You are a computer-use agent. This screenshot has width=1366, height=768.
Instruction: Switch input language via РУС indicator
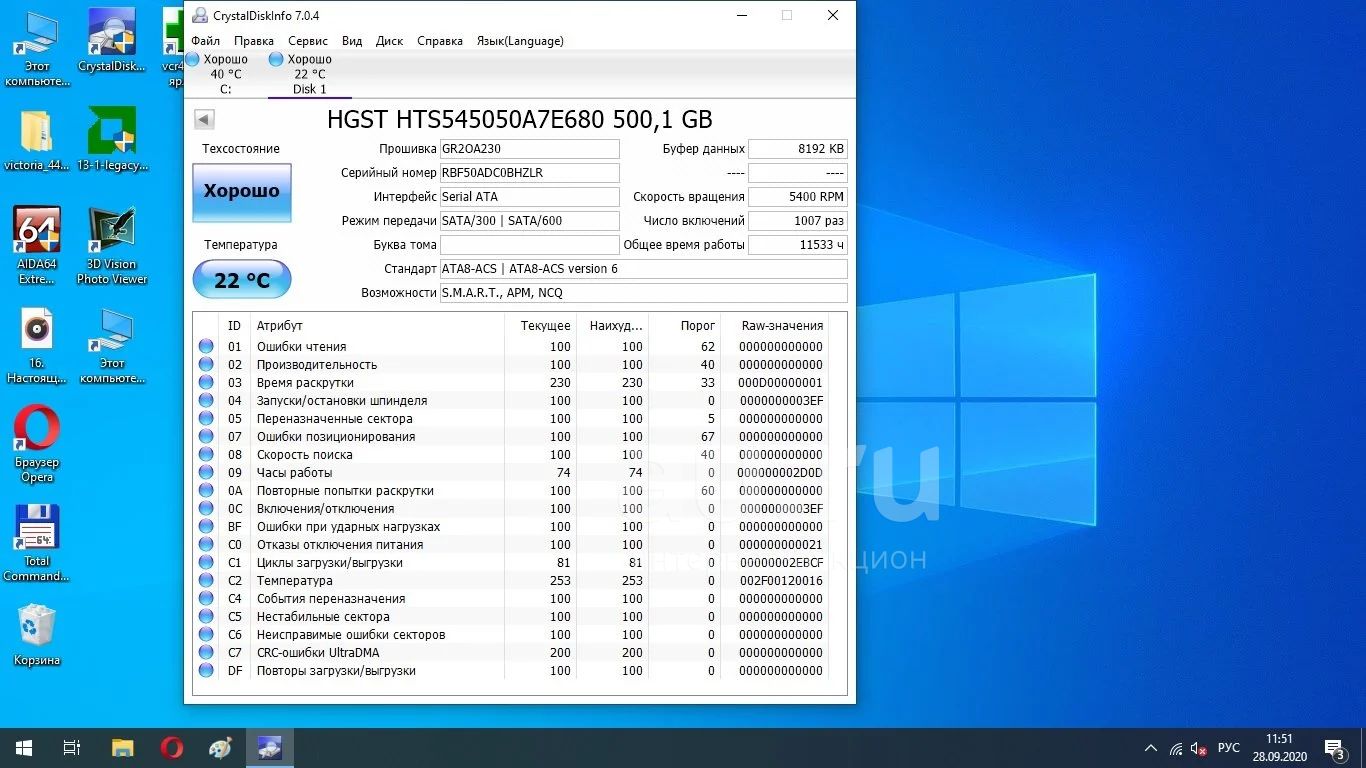tap(1229, 748)
